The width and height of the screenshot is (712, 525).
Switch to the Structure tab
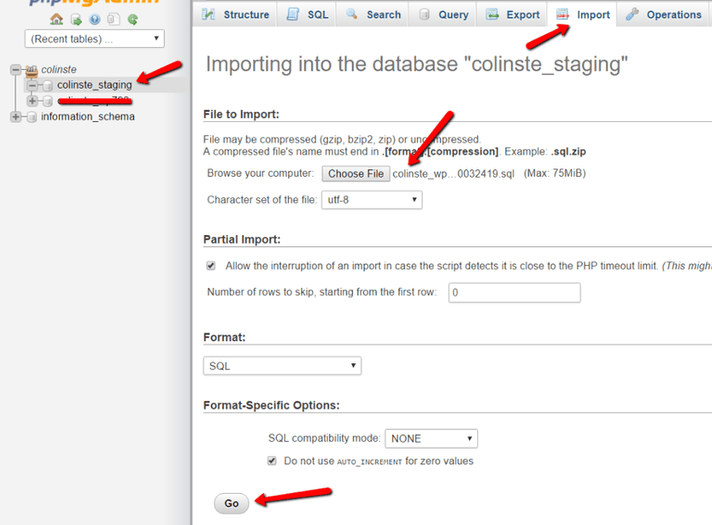236,15
